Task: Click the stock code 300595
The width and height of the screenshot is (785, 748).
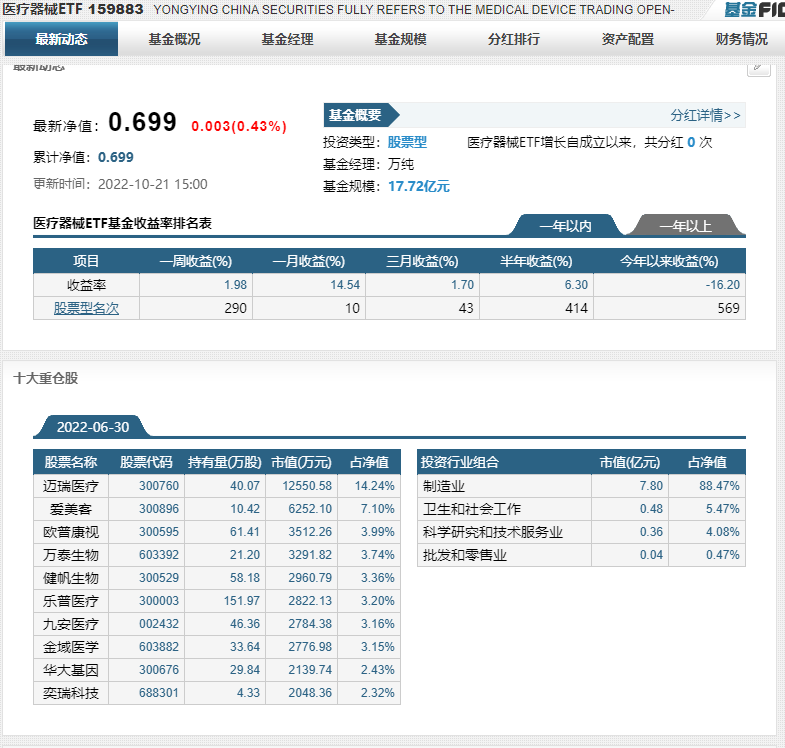Action: [159, 532]
